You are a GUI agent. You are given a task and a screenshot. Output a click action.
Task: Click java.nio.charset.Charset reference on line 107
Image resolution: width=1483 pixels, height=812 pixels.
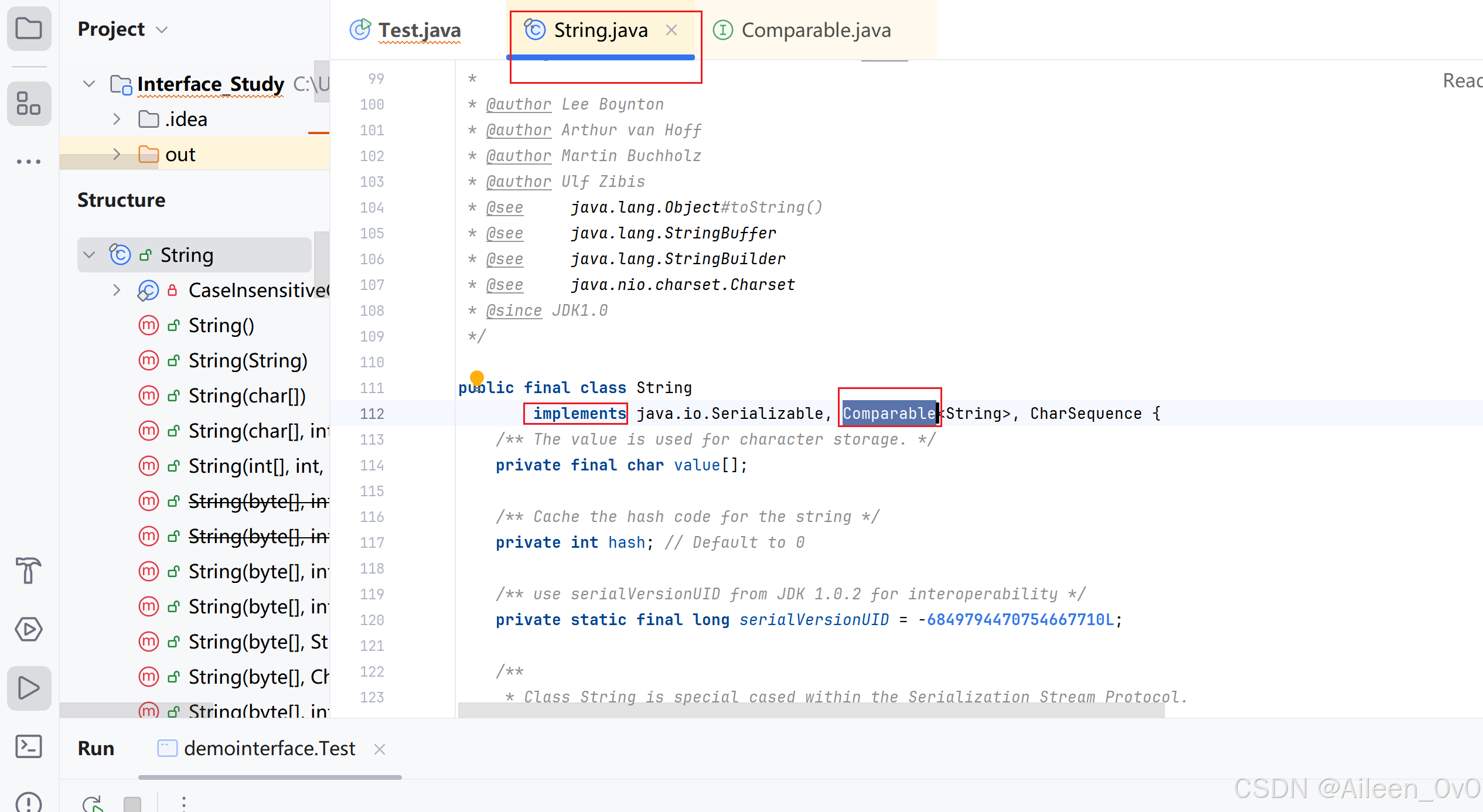pos(683,285)
